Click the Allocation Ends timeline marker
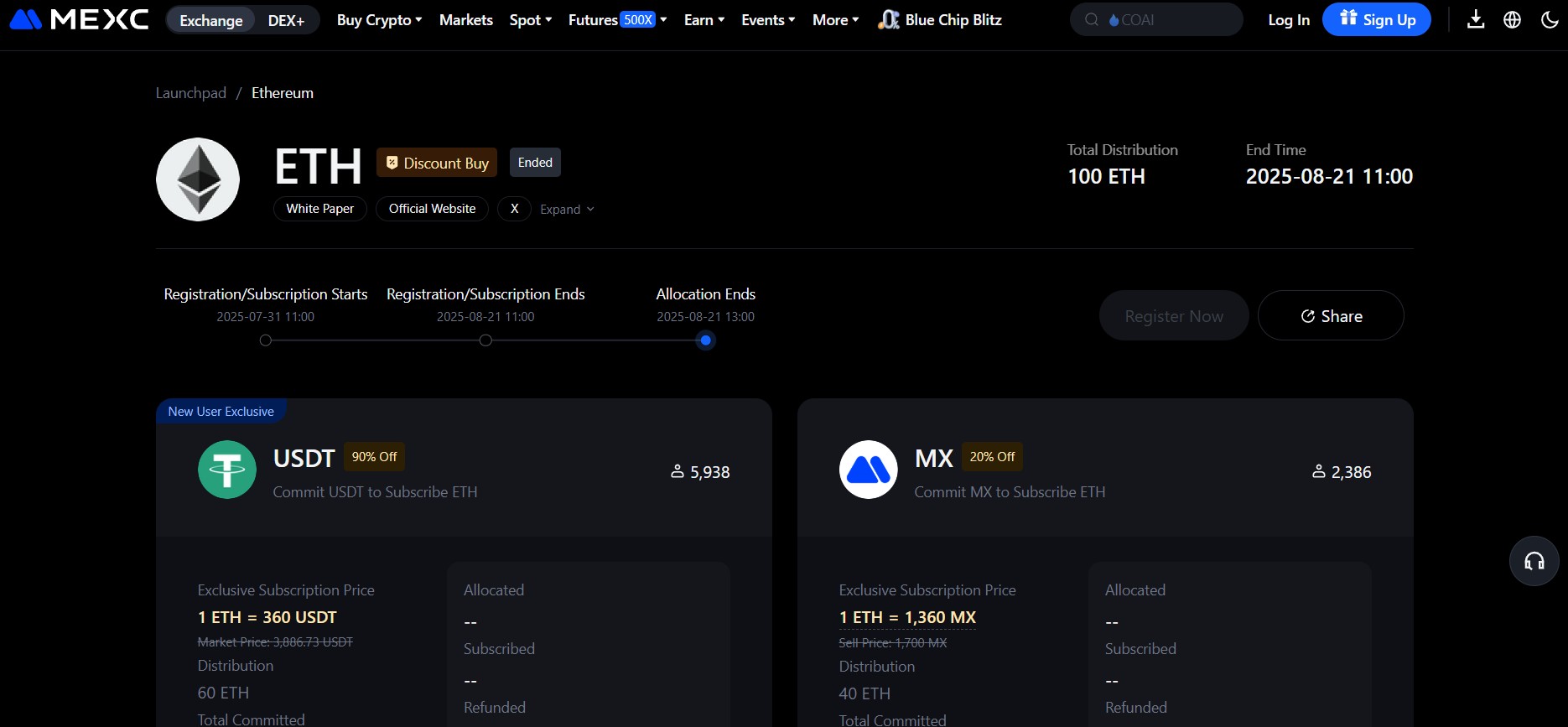1568x727 pixels. click(706, 340)
